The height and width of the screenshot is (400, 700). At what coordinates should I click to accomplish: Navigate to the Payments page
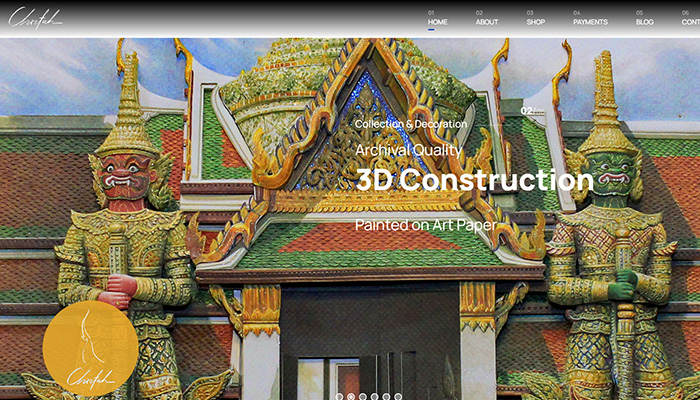(590, 21)
